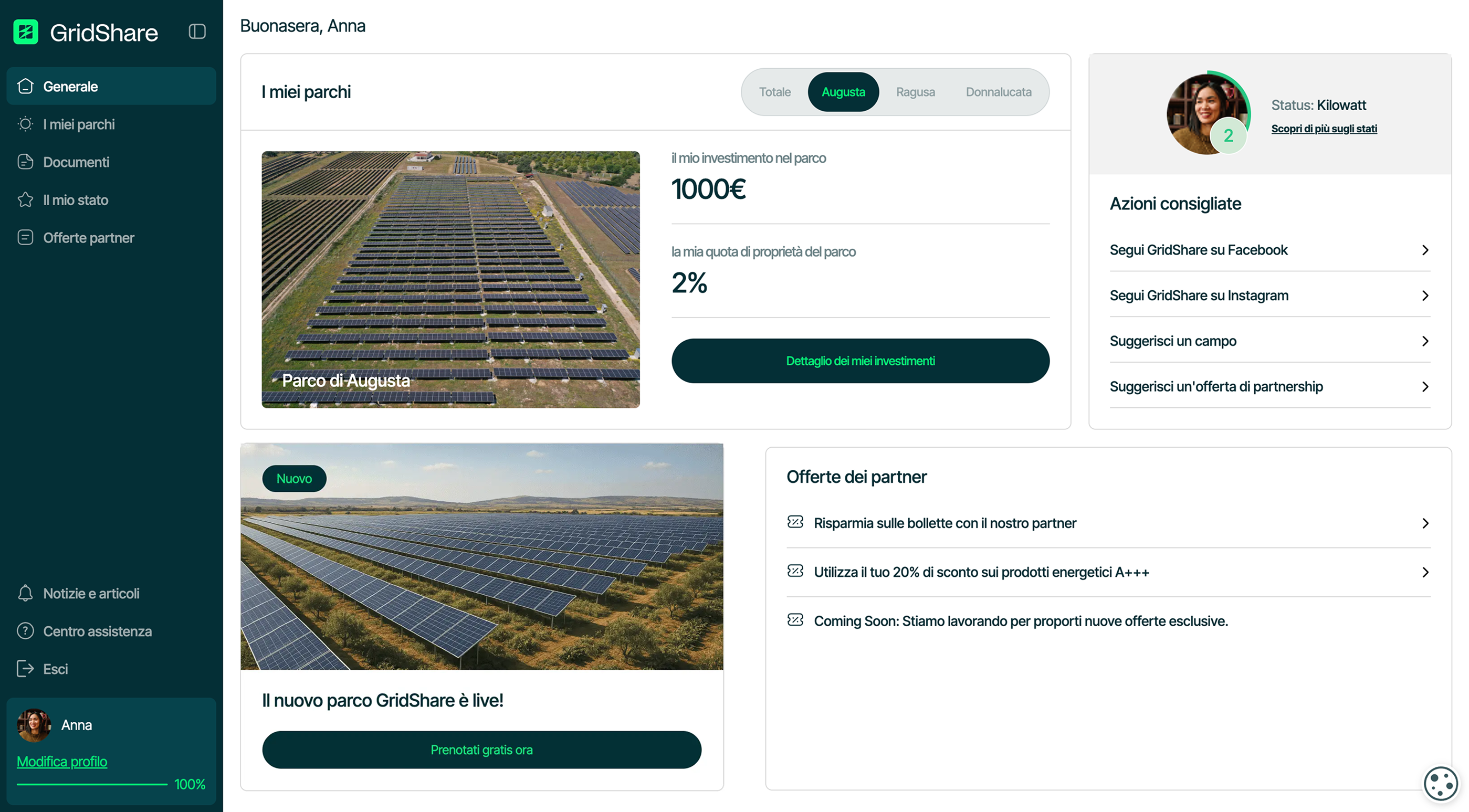Click the star icon for Il mio stato
Screen dimensions: 1469x812
coord(25,199)
